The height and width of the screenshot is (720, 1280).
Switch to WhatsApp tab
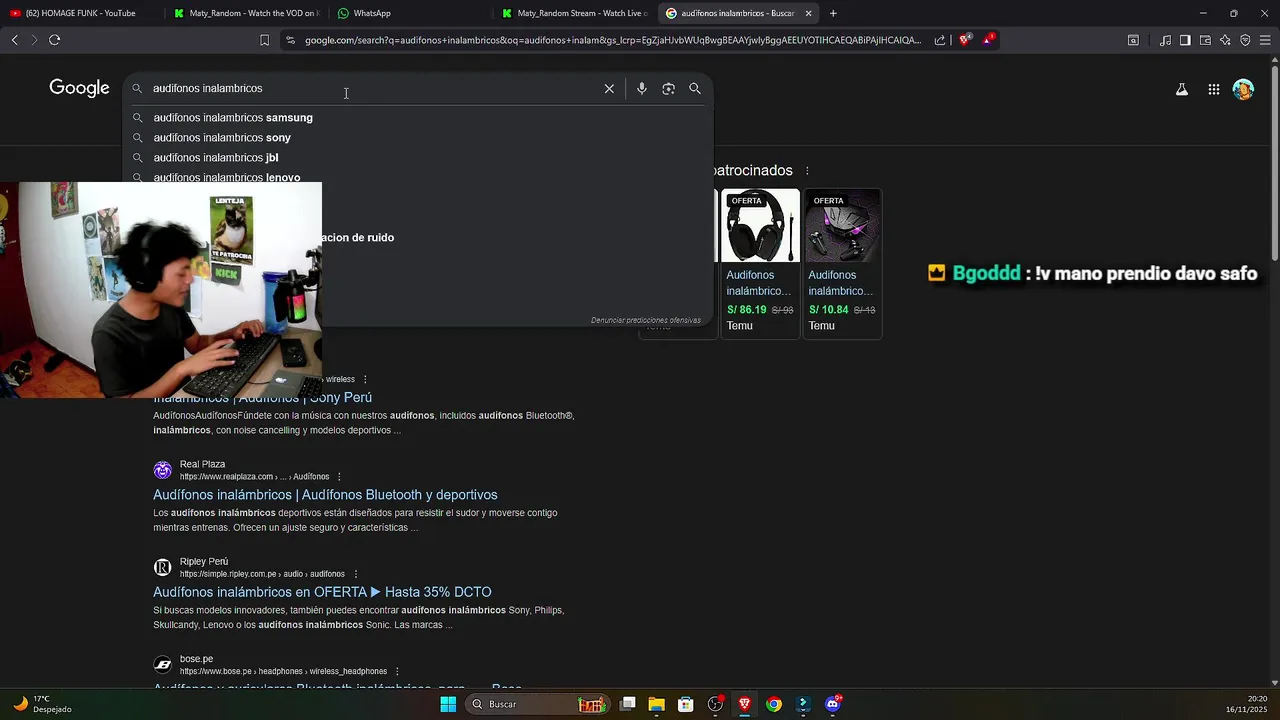click(x=410, y=13)
